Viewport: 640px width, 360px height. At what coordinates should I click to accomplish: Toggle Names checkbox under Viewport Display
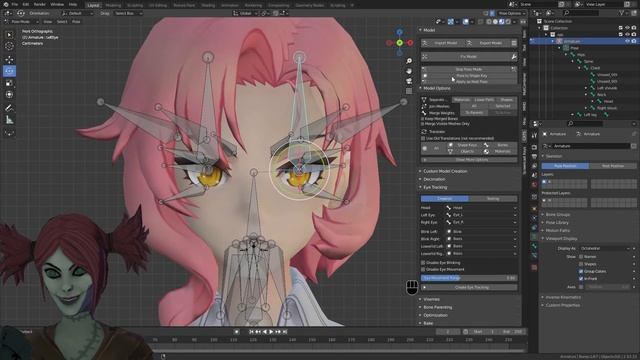[x=581, y=257]
